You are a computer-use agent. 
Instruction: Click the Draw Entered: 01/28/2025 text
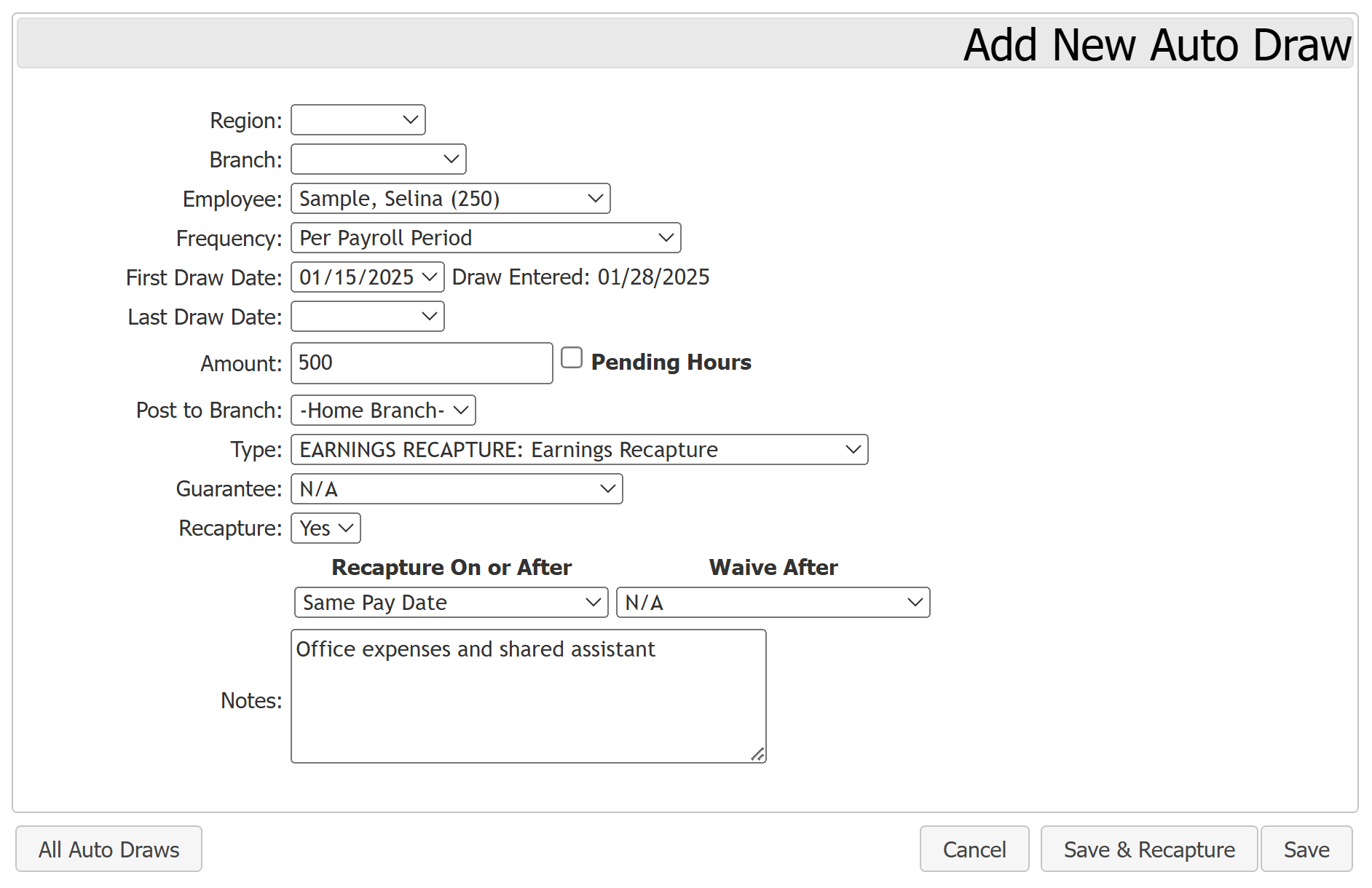tap(581, 277)
